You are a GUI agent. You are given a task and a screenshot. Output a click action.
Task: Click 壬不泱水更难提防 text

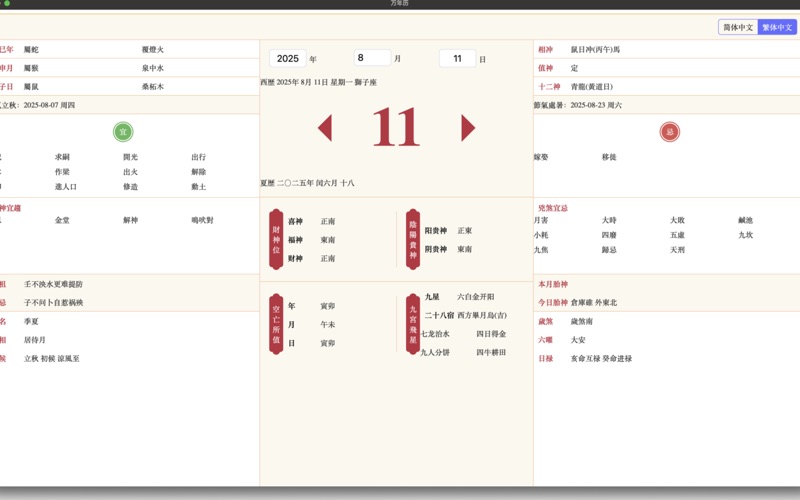[x=54, y=284]
